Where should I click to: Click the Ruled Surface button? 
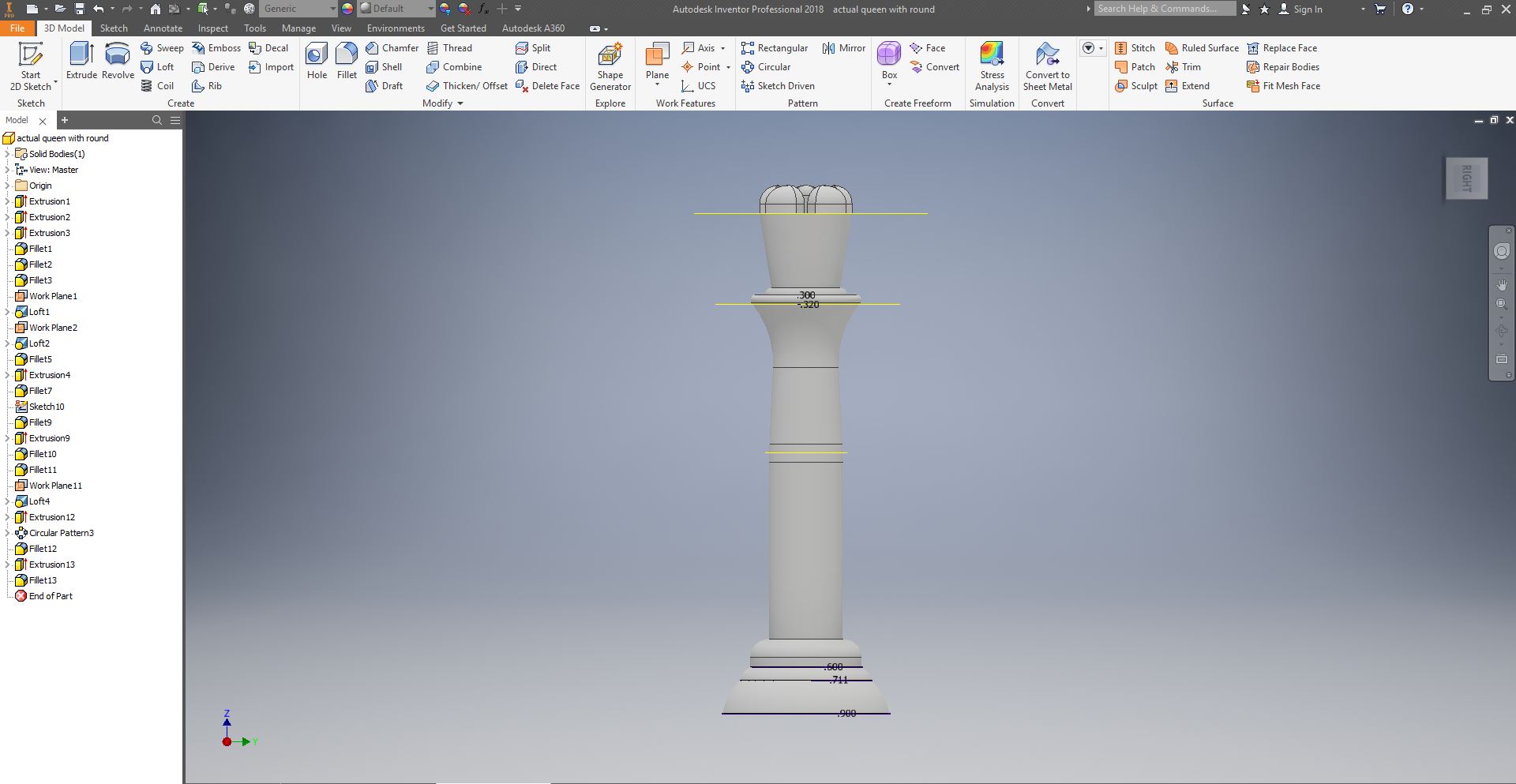click(x=1202, y=48)
